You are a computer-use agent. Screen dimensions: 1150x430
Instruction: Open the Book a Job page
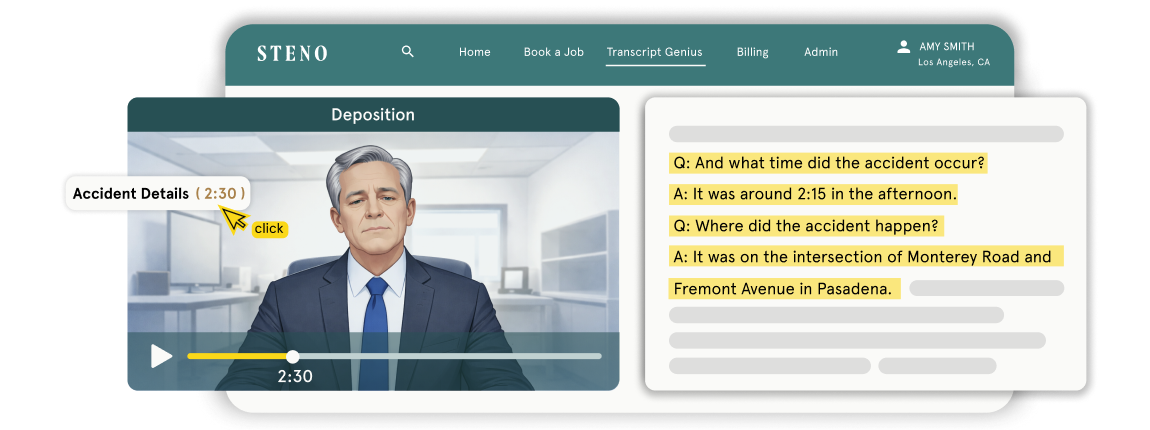tap(553, 52)
